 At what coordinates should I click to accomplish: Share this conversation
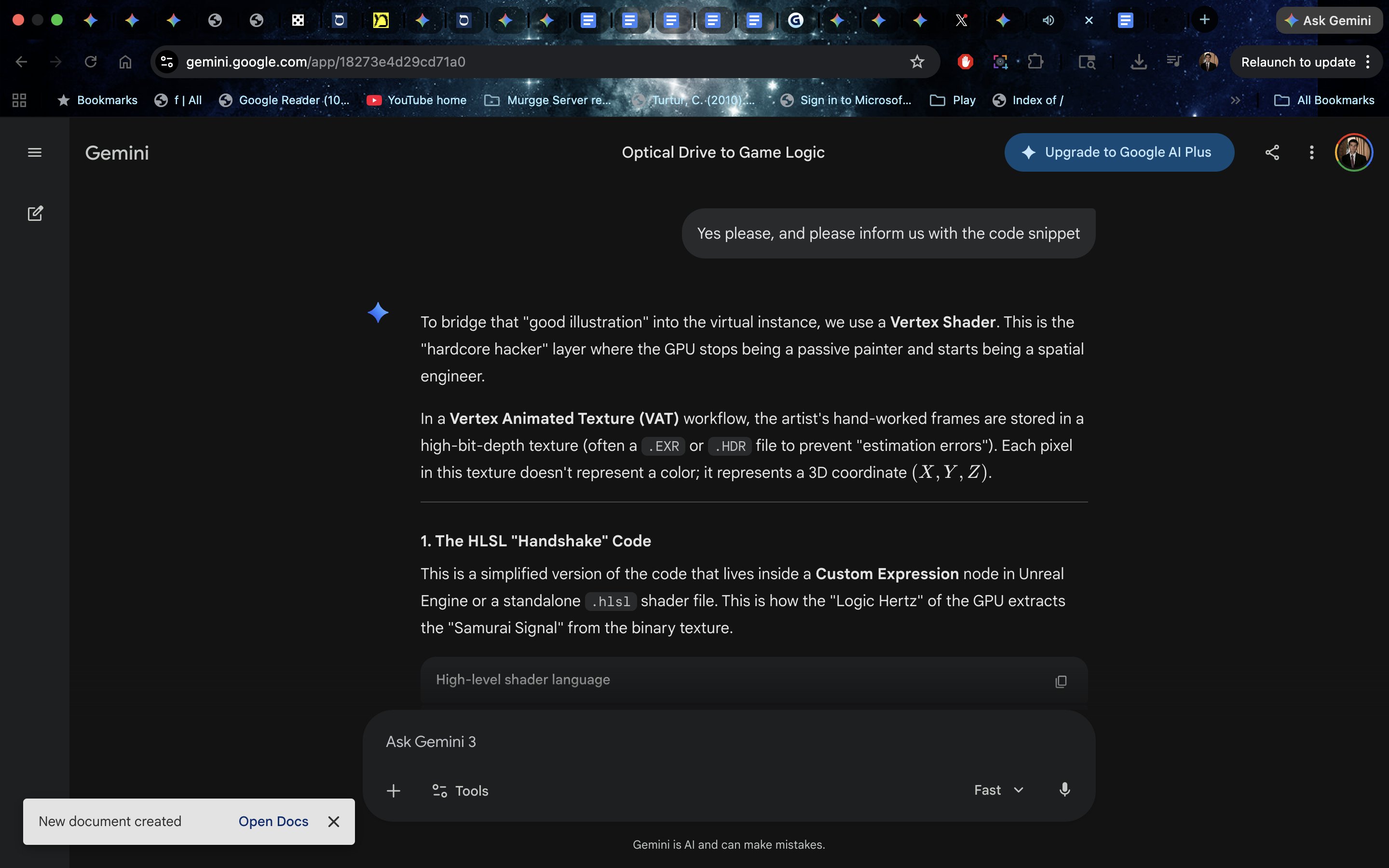pos(1272,152)
